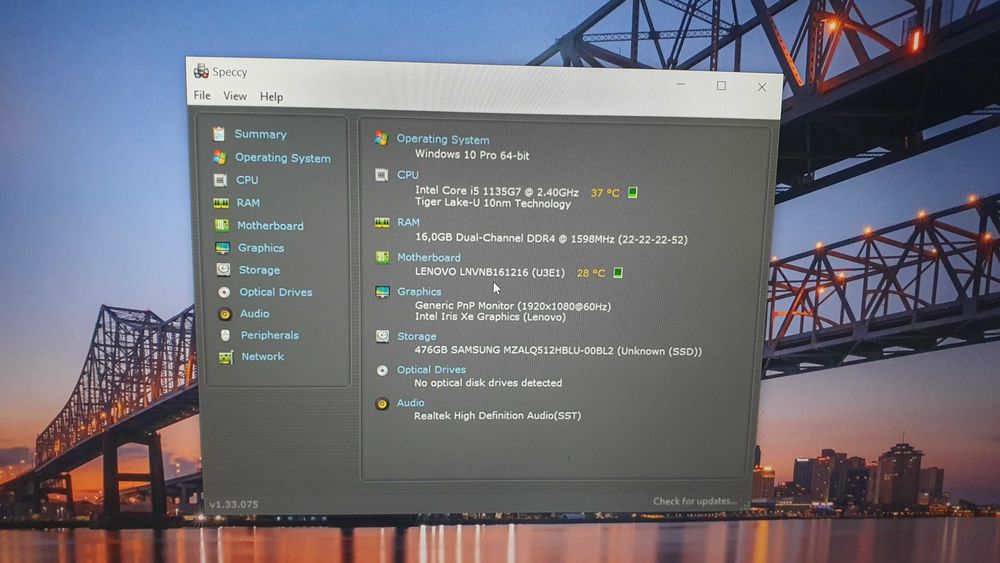1000x563 pixels.
Task: Click the Graphics monitor icon in sidebar
Action: click(222, 247)
